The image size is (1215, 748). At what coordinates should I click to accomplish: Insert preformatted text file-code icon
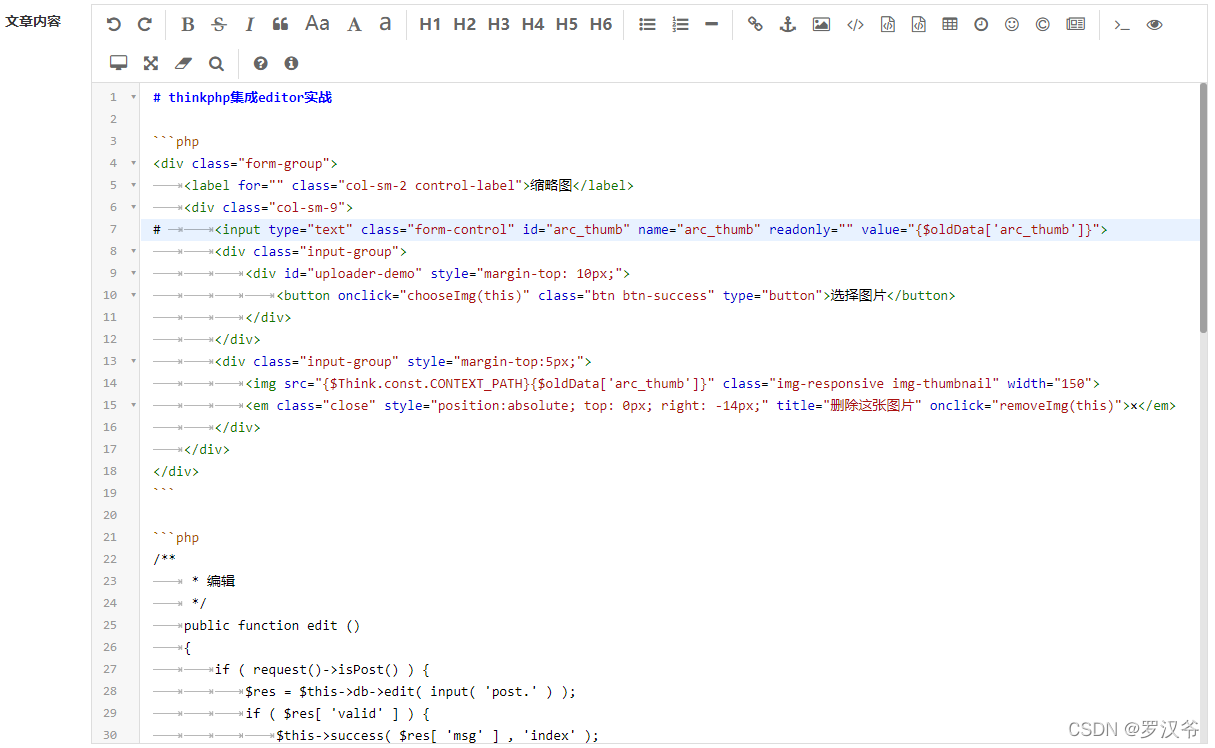coord(887,24)
